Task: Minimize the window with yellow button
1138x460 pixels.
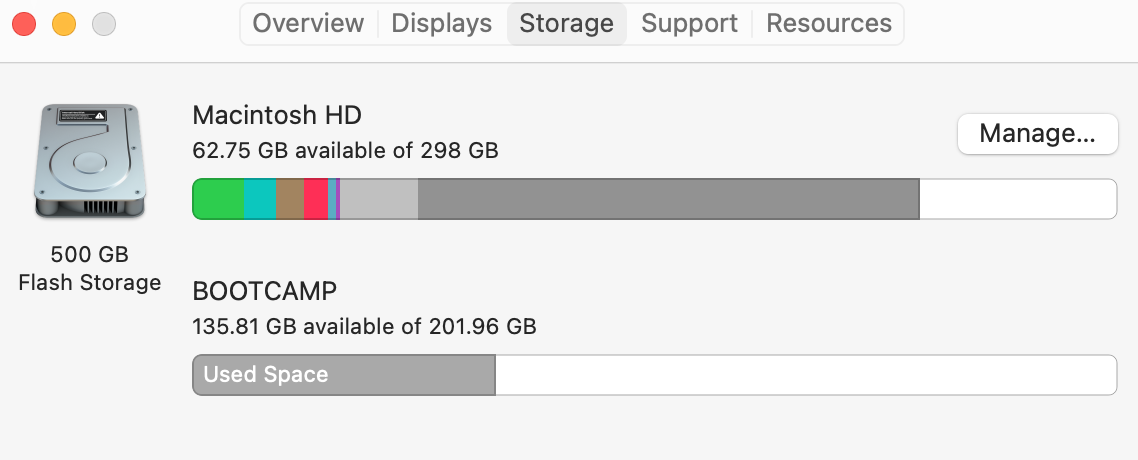Action: point(64,23)
